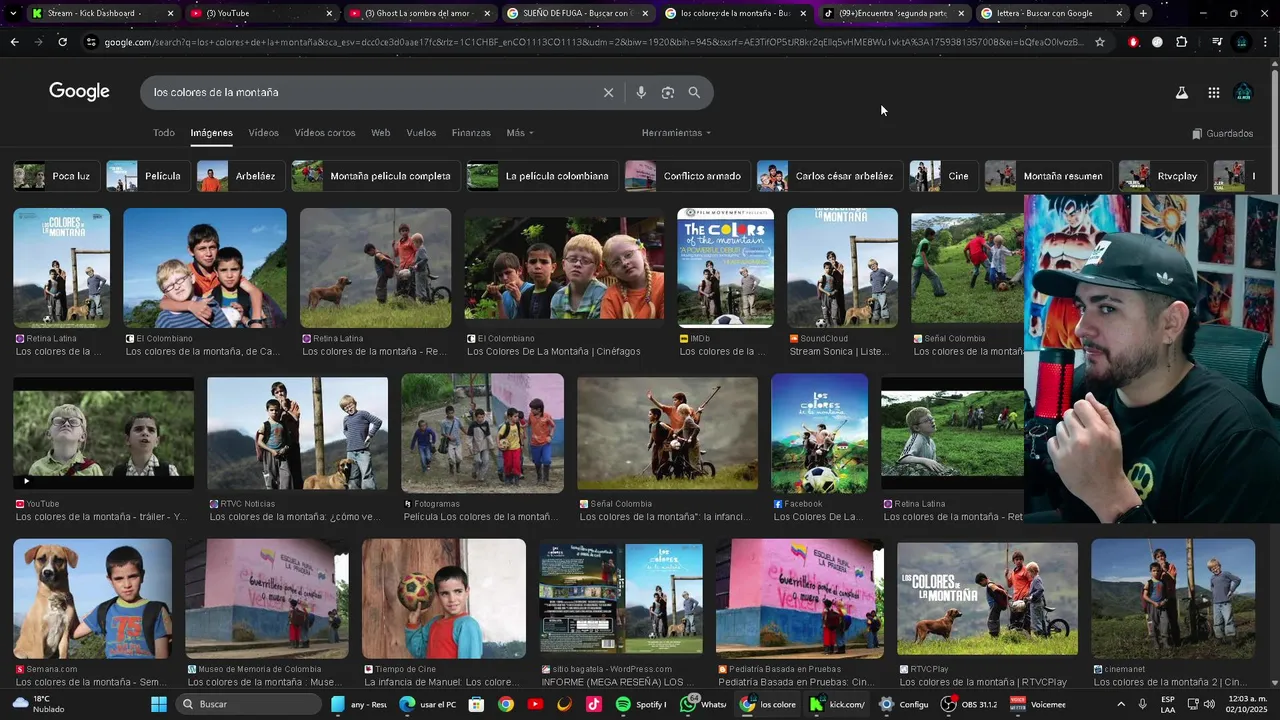Open the Más dropdown menu
Viewport: 1280px width, 720px height.
(x=520, y=133)
